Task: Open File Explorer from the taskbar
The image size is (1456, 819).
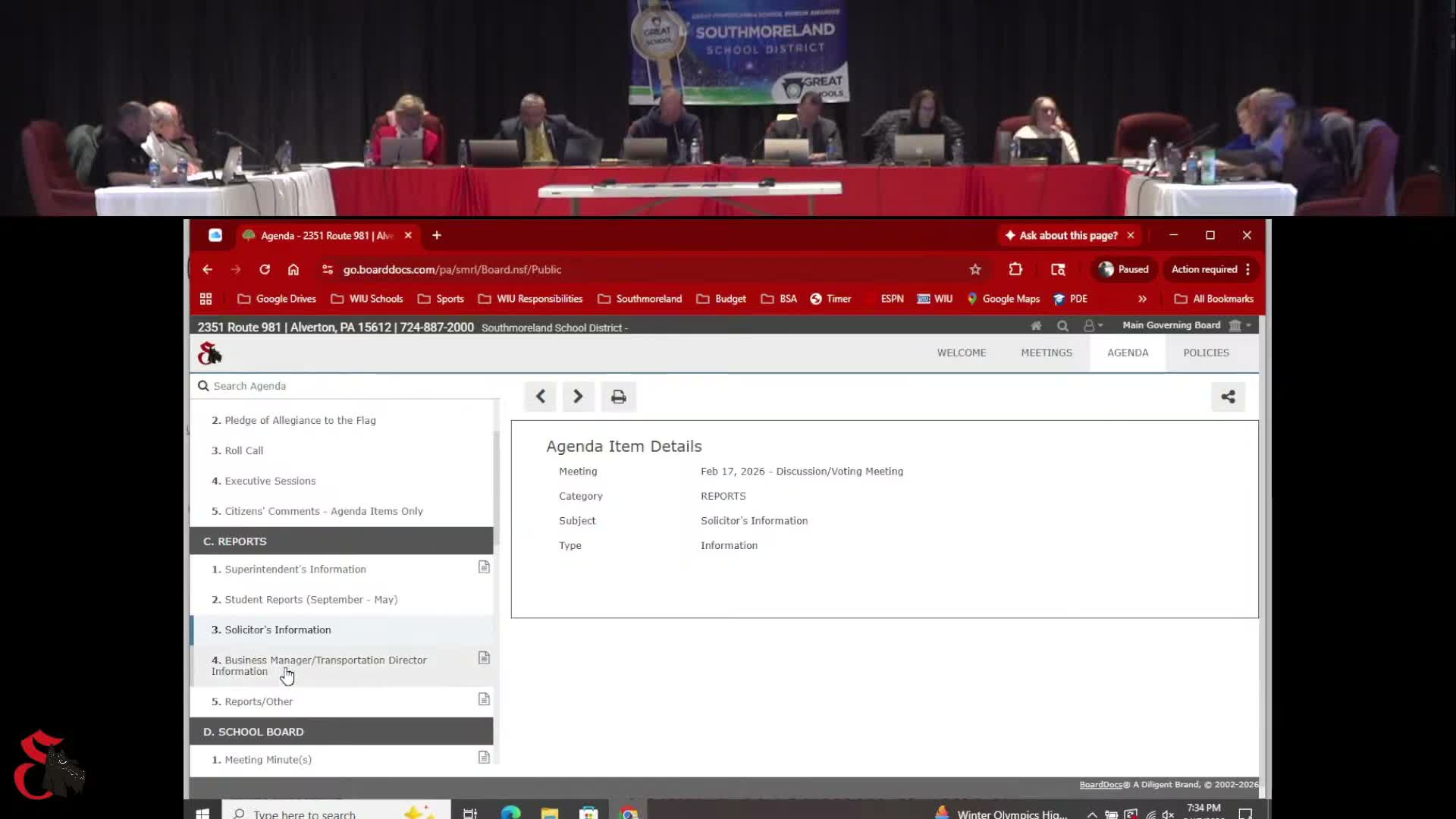Action: [x=550, y=813]
